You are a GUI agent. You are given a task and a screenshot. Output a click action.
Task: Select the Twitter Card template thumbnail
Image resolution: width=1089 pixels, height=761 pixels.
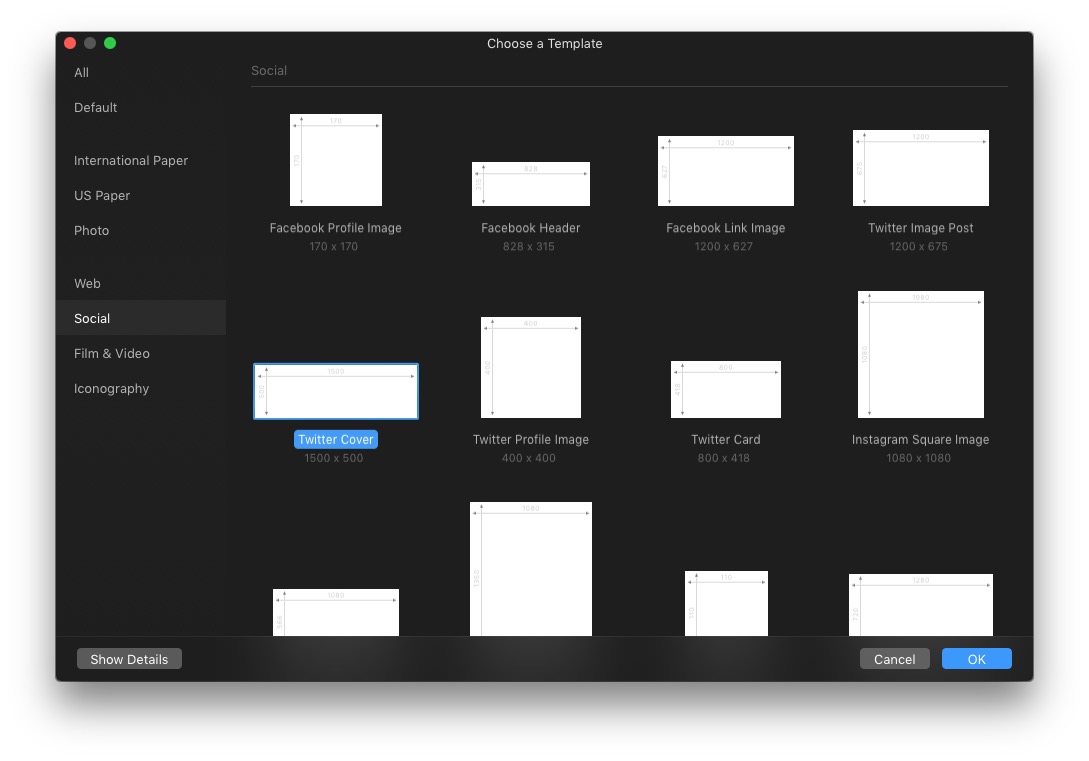point(725,389)
